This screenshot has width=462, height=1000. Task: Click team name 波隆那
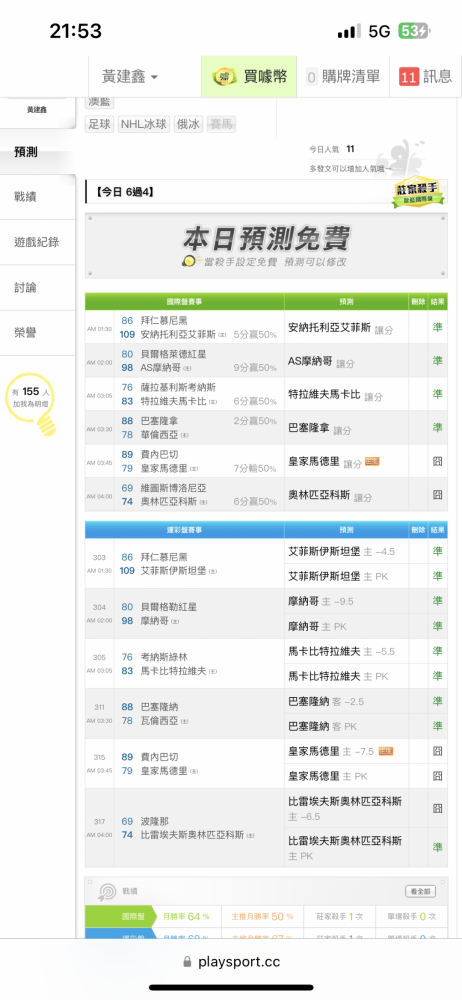click(x=155, y=821)
